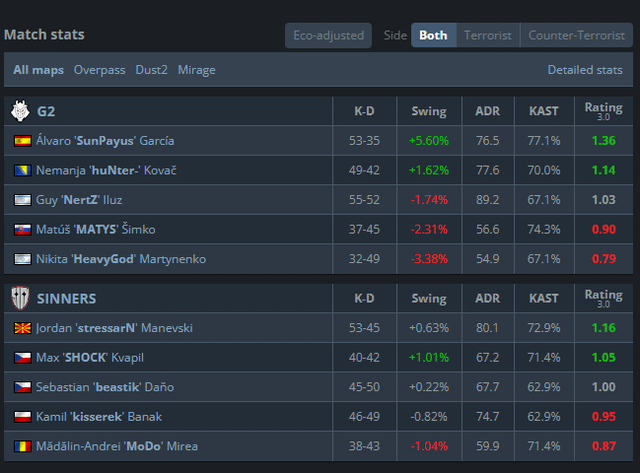Viewport: 640px width, 473px height.
Task: Switch side filter to Counter-Terrorist
Action: click(x=575, y=36)
